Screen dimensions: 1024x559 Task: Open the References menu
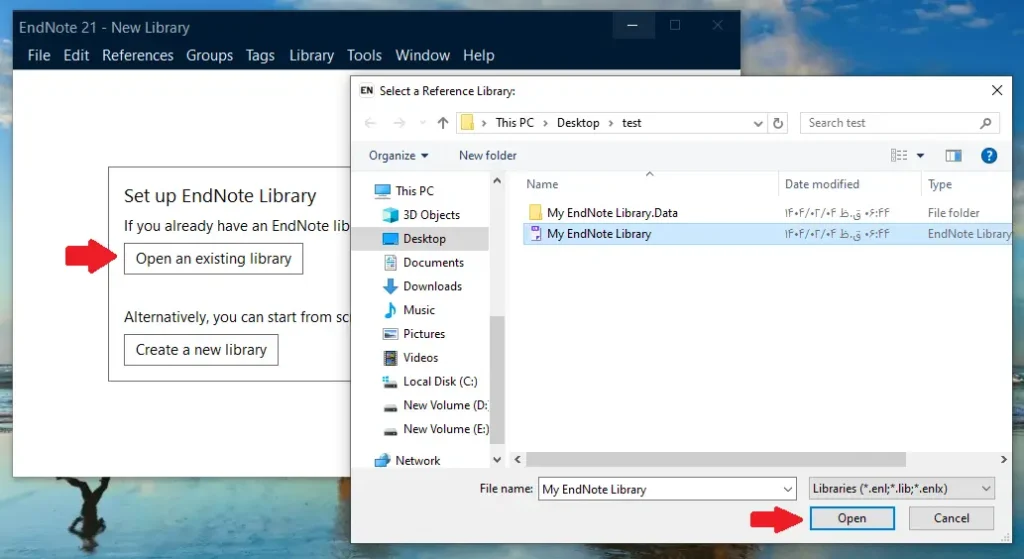pyautogui.click(x=138, y=56)
